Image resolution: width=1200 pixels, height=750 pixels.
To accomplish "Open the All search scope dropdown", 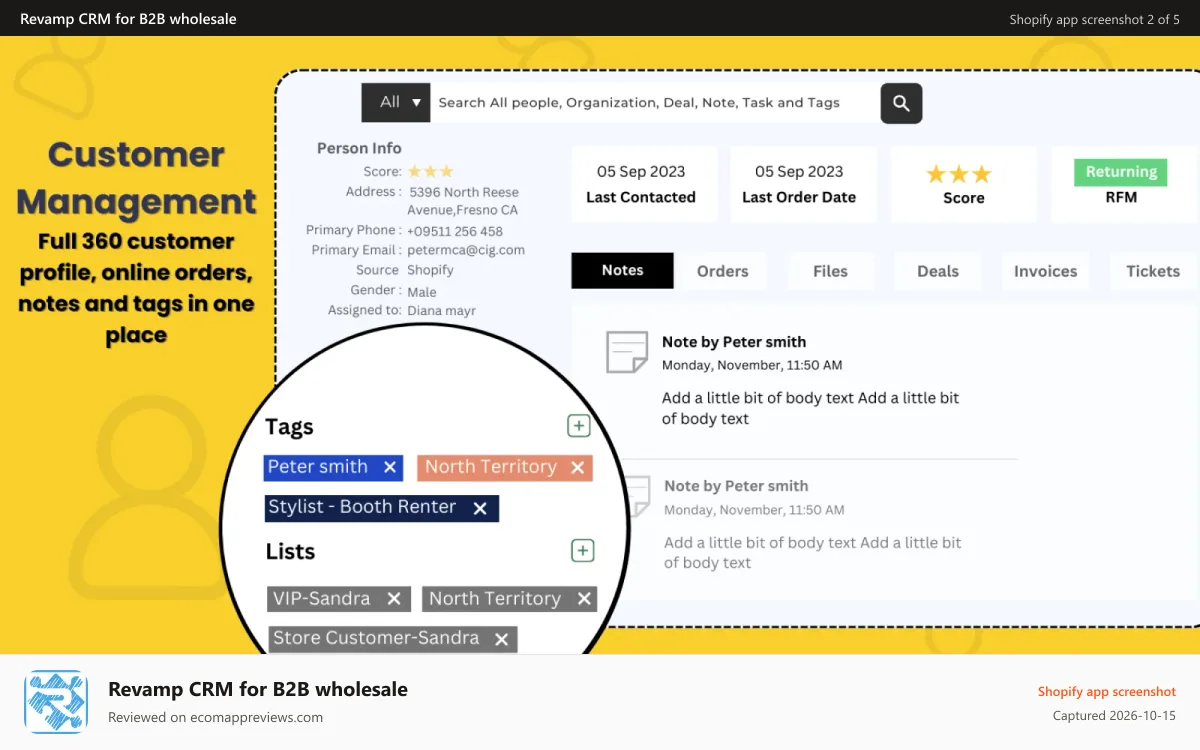I will point(396,102).
